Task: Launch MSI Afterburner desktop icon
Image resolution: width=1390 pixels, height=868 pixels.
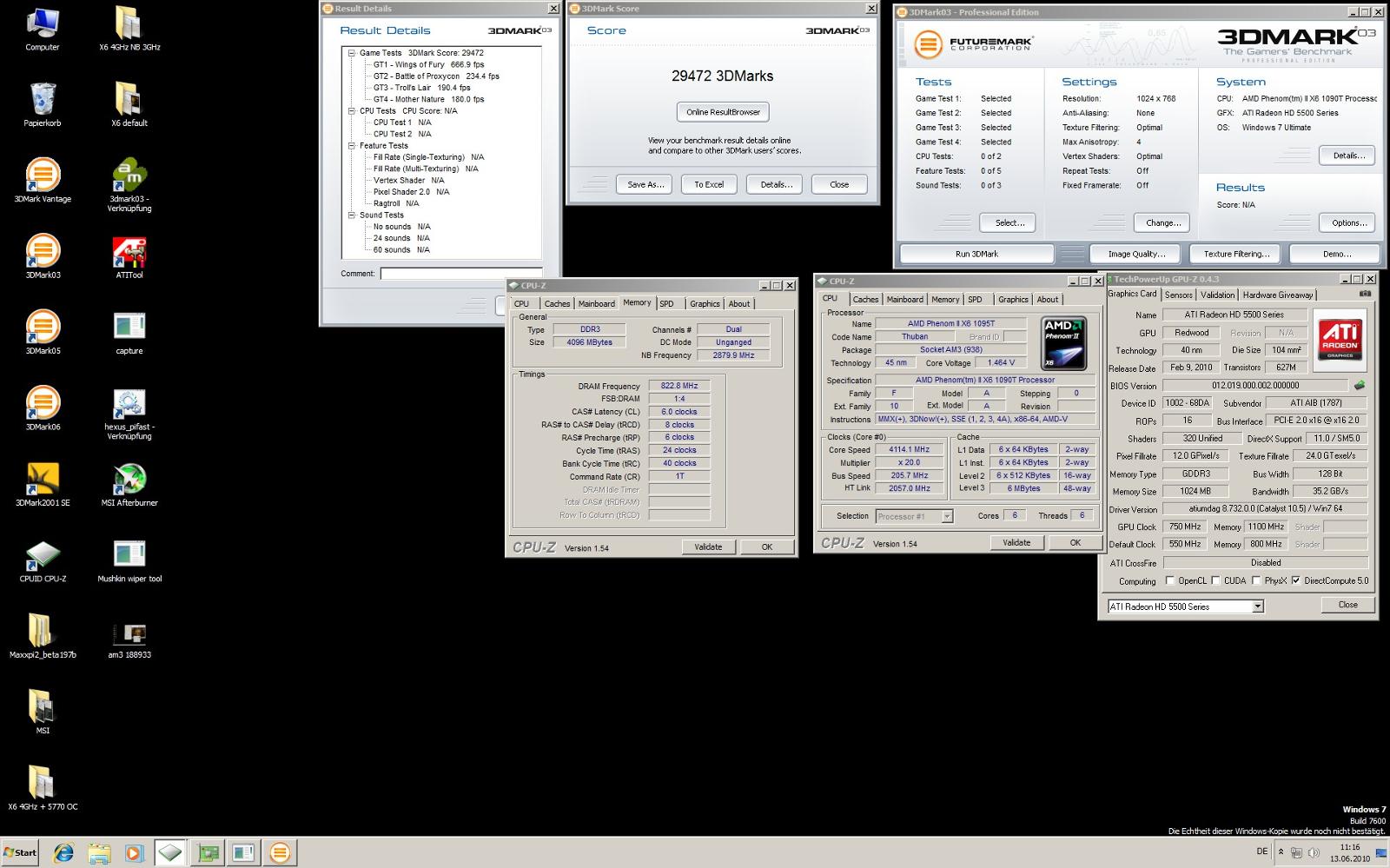Action: tap(129, 485)
